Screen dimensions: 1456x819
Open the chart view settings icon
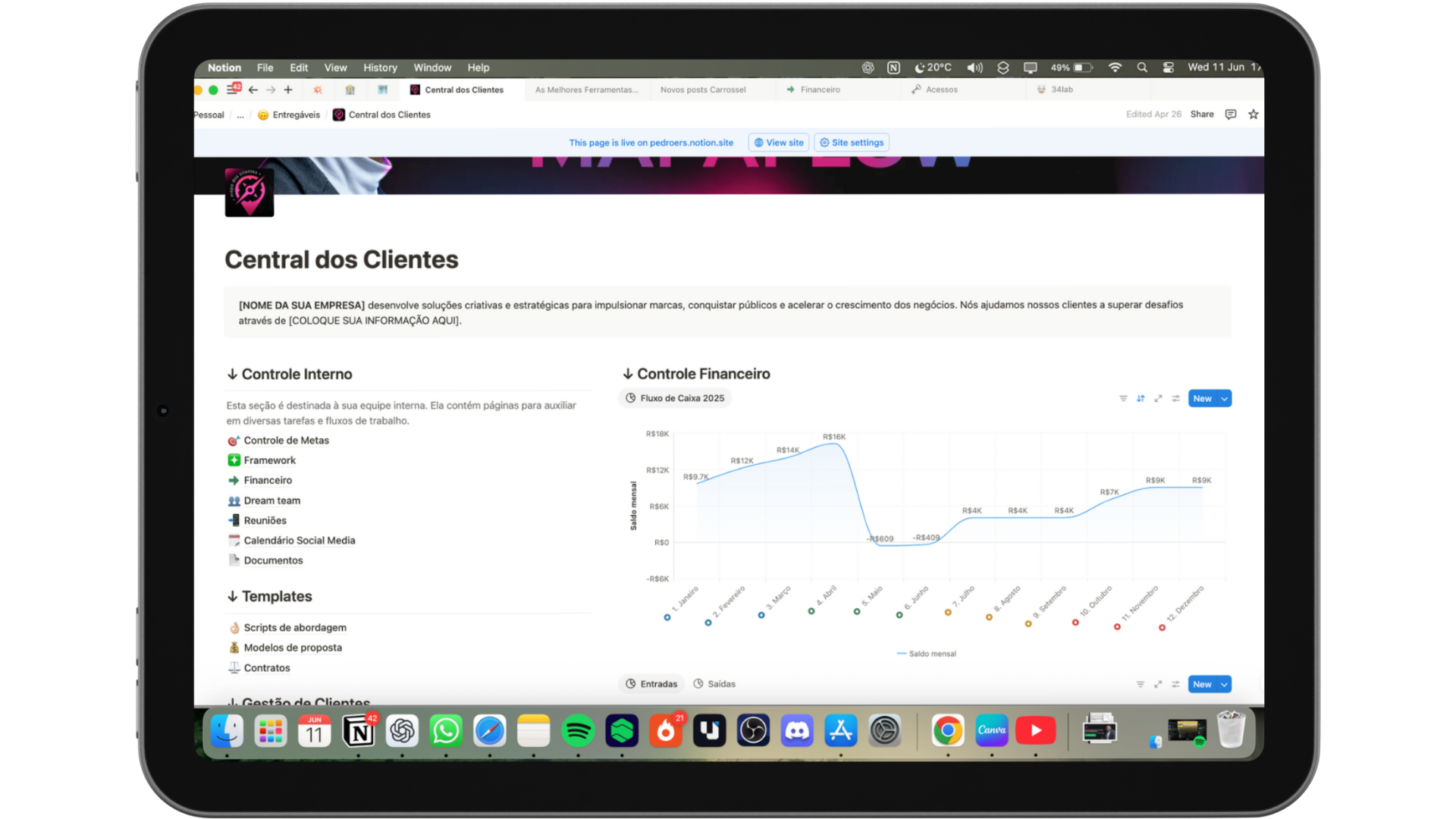pyautogui.click(x=1175, y=399)
